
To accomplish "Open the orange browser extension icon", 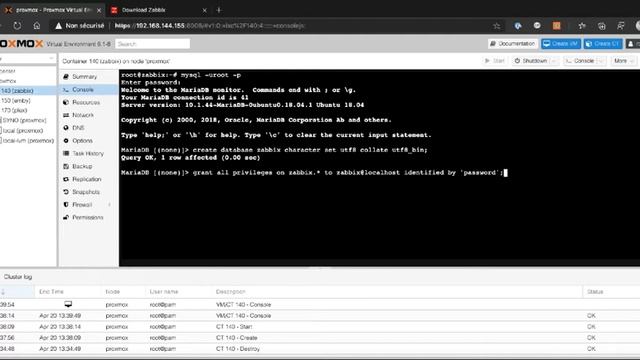I will click(x=556, y=26).
